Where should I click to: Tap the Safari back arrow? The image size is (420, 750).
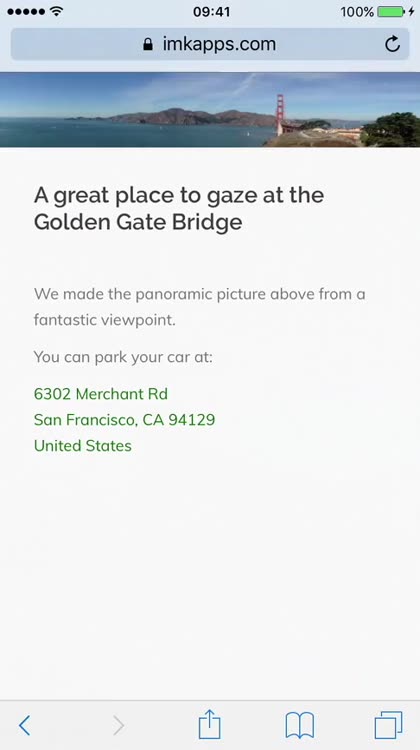tap(24, 725)
